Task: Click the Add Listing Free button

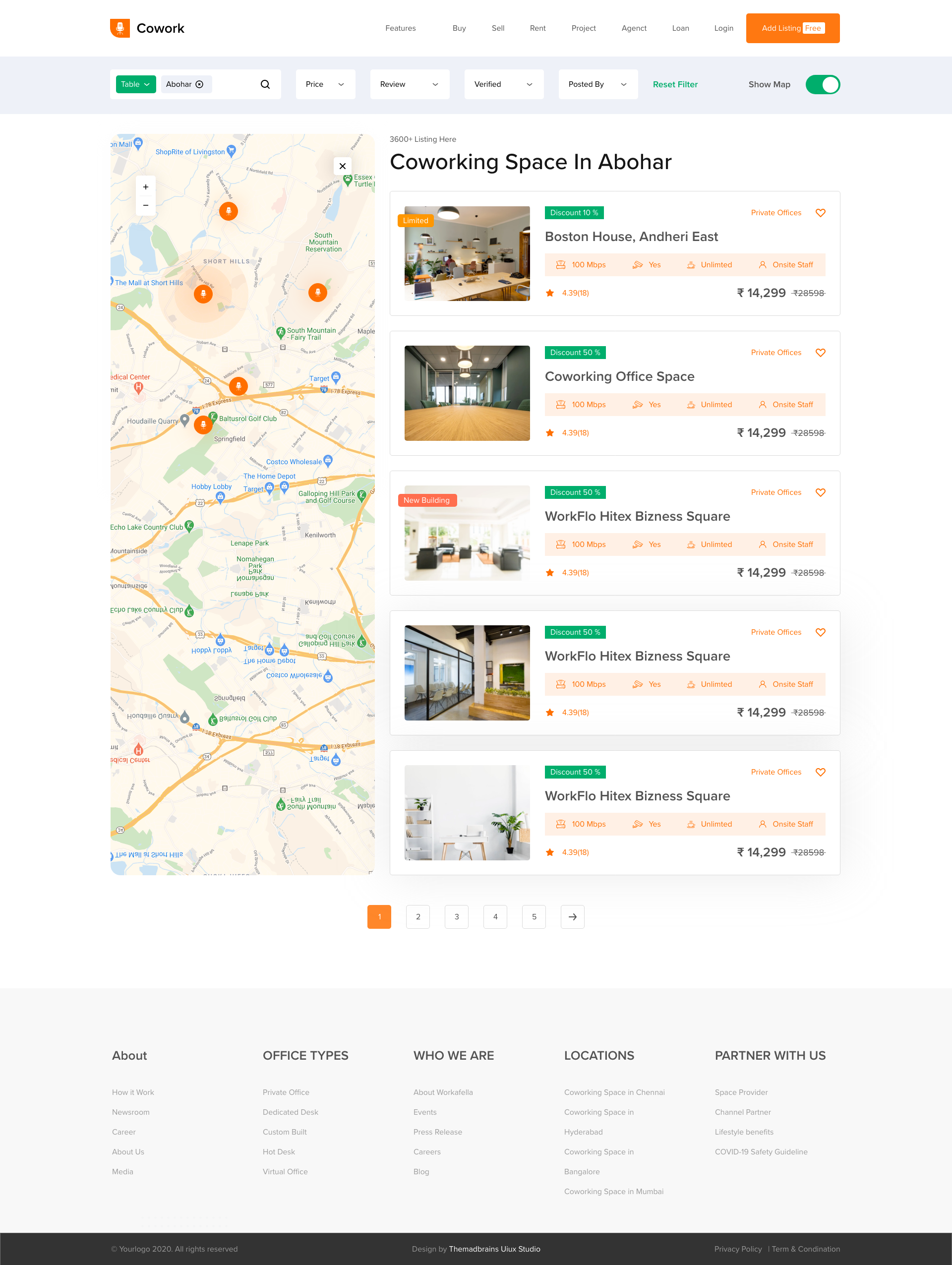Action: [792, 28]
